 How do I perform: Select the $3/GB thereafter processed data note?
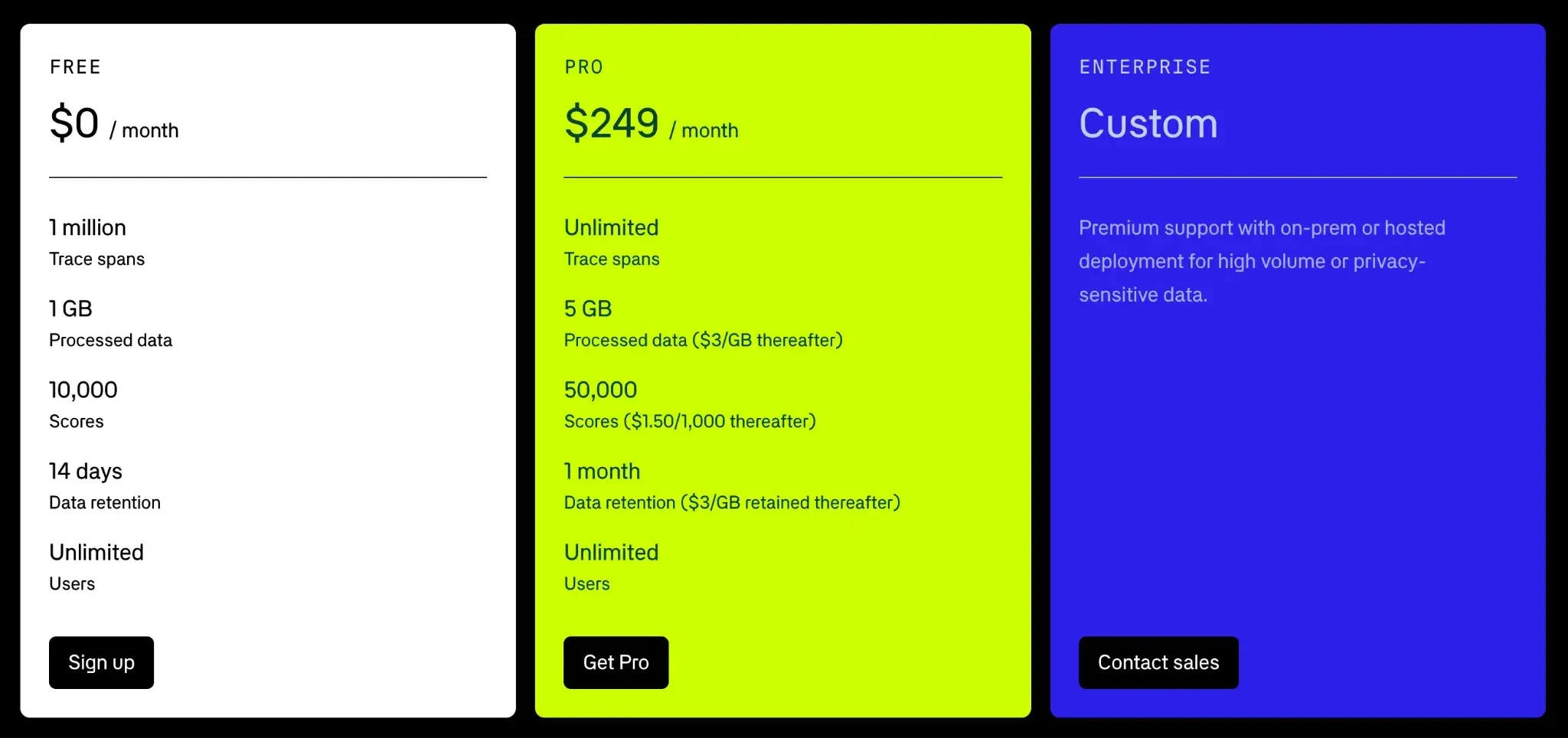click(x=767, y=341)
